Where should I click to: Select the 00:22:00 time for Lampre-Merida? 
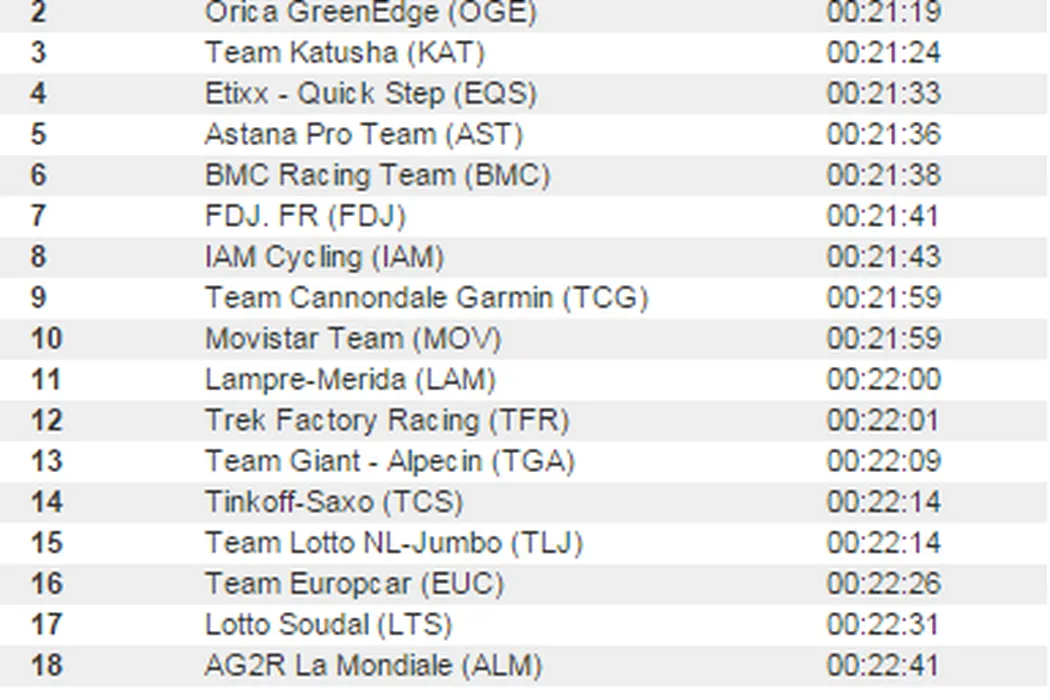click(x=883, y=380)
